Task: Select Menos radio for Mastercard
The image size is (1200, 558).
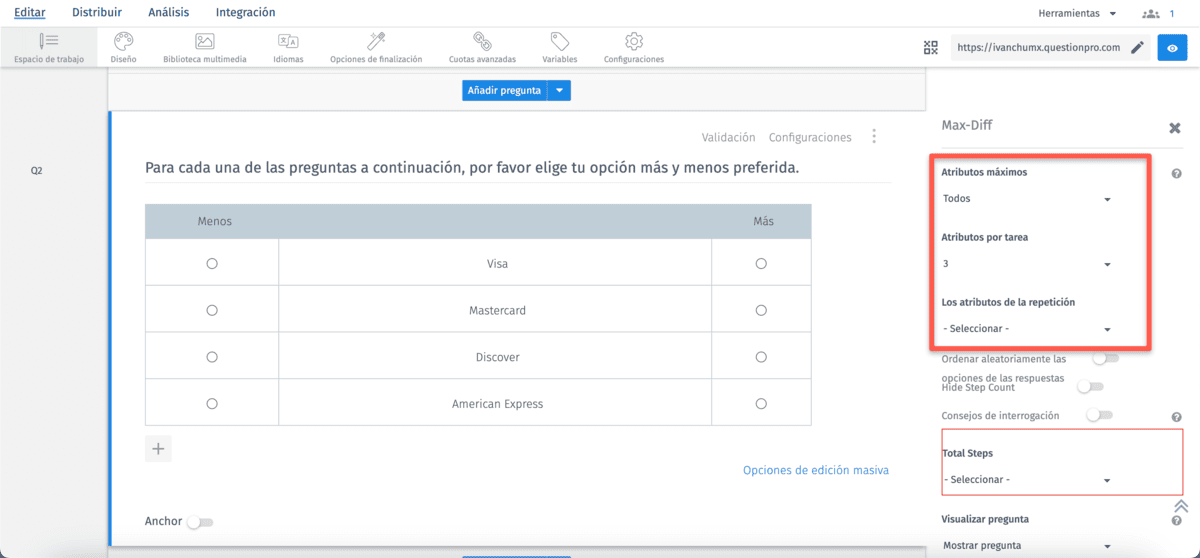Action: click(x=212, y=310)
